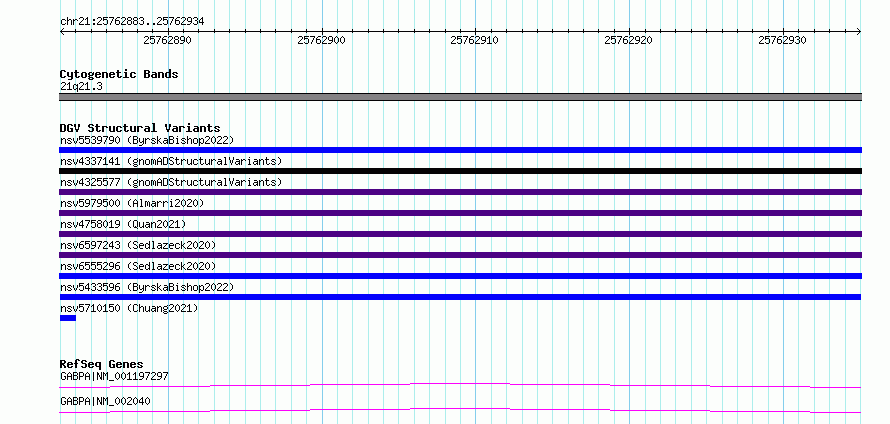Click ruler position 25762890
The width and height of the screenshot is (890, 424).
(x=167, y=40)
